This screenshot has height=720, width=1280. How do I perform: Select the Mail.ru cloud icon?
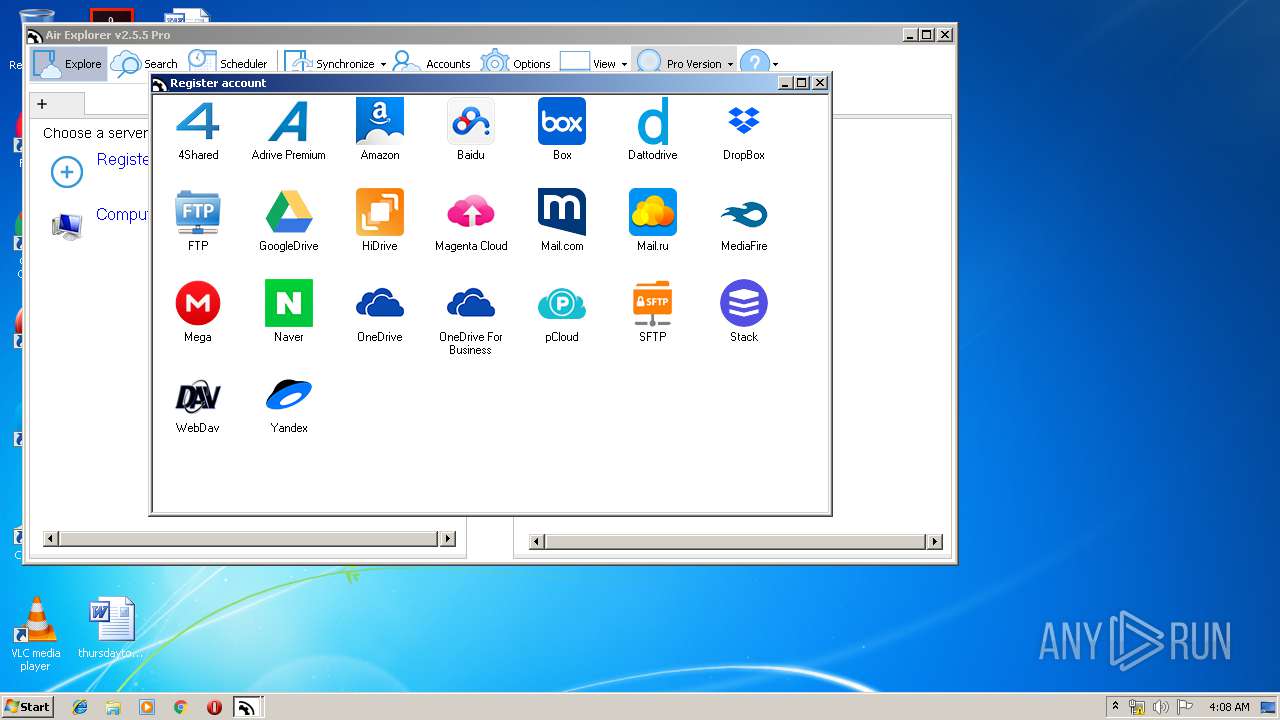[x=653, y=212]
